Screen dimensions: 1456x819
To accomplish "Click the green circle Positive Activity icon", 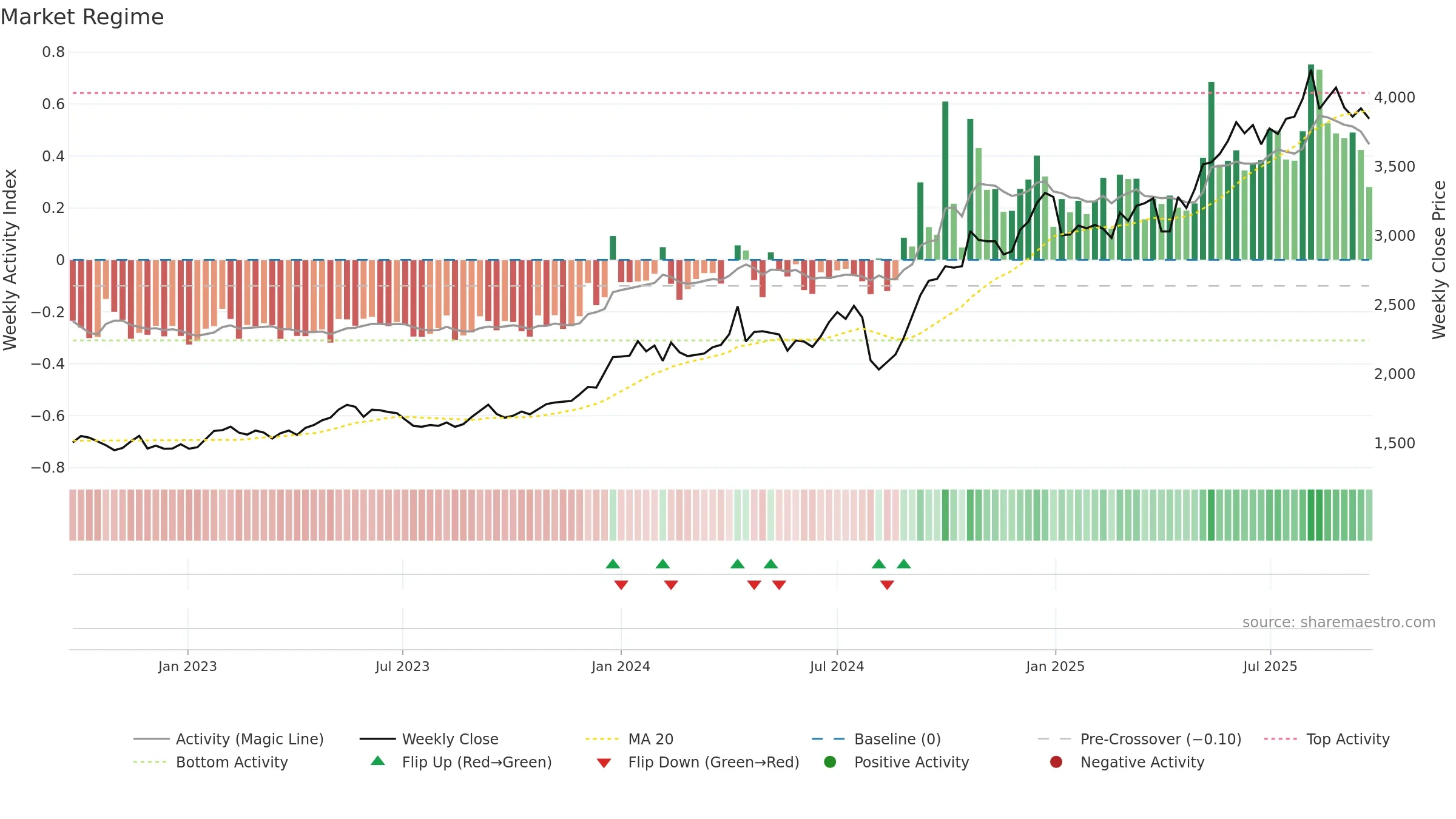I will click(830, 762).
